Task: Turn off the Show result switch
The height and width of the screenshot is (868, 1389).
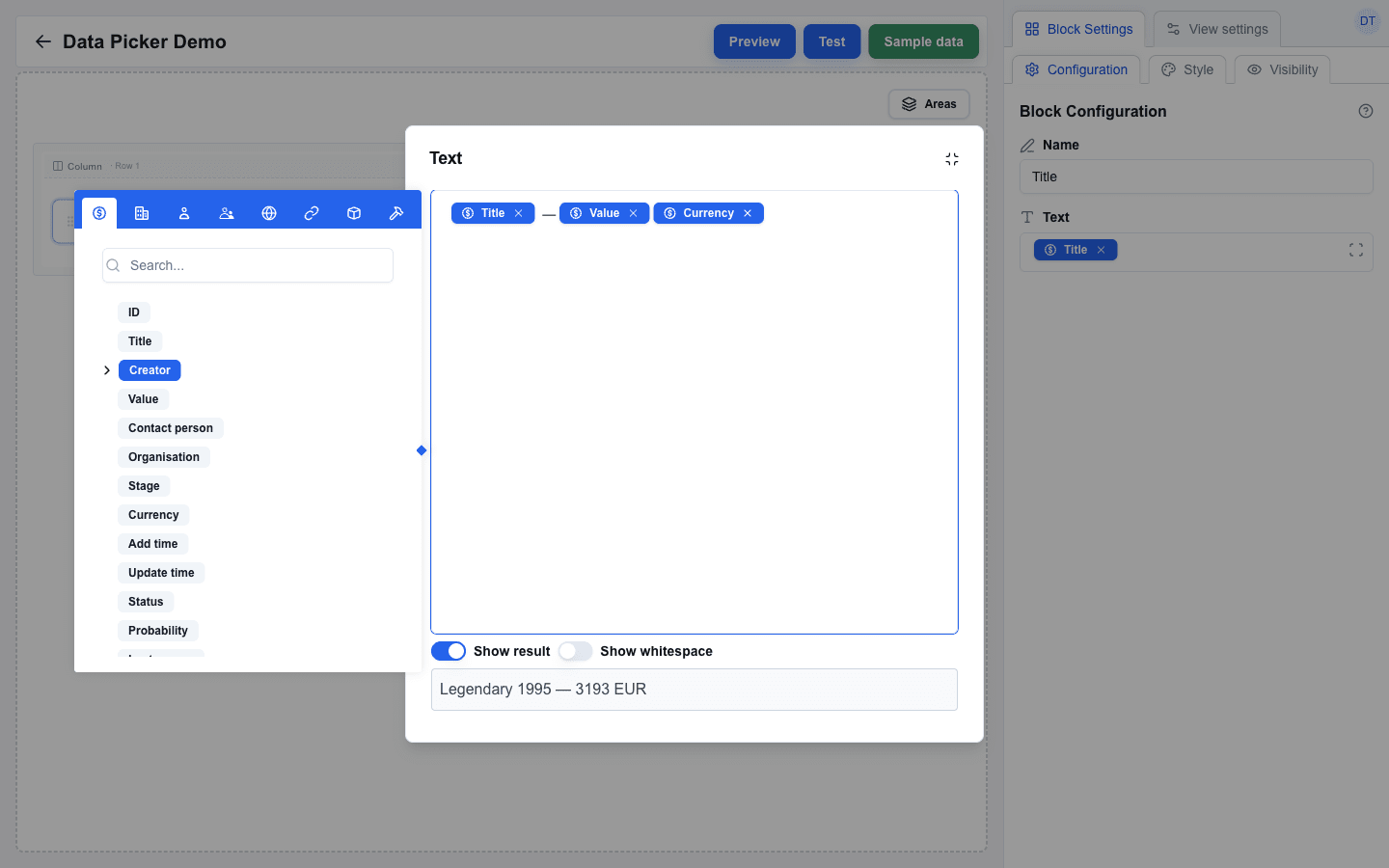Action: point(449,651)
